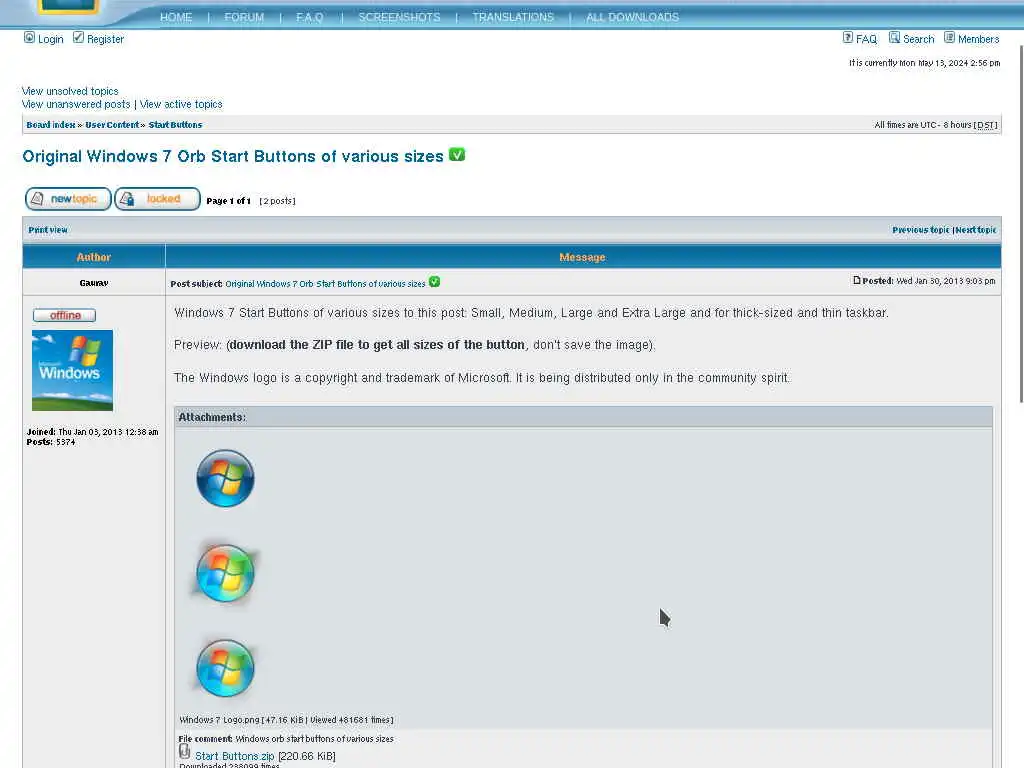This screenshot has height=768, width=1024.
Task: Click the Search magnifier icon
Action: pyautogui.click(x=895, y=37)
